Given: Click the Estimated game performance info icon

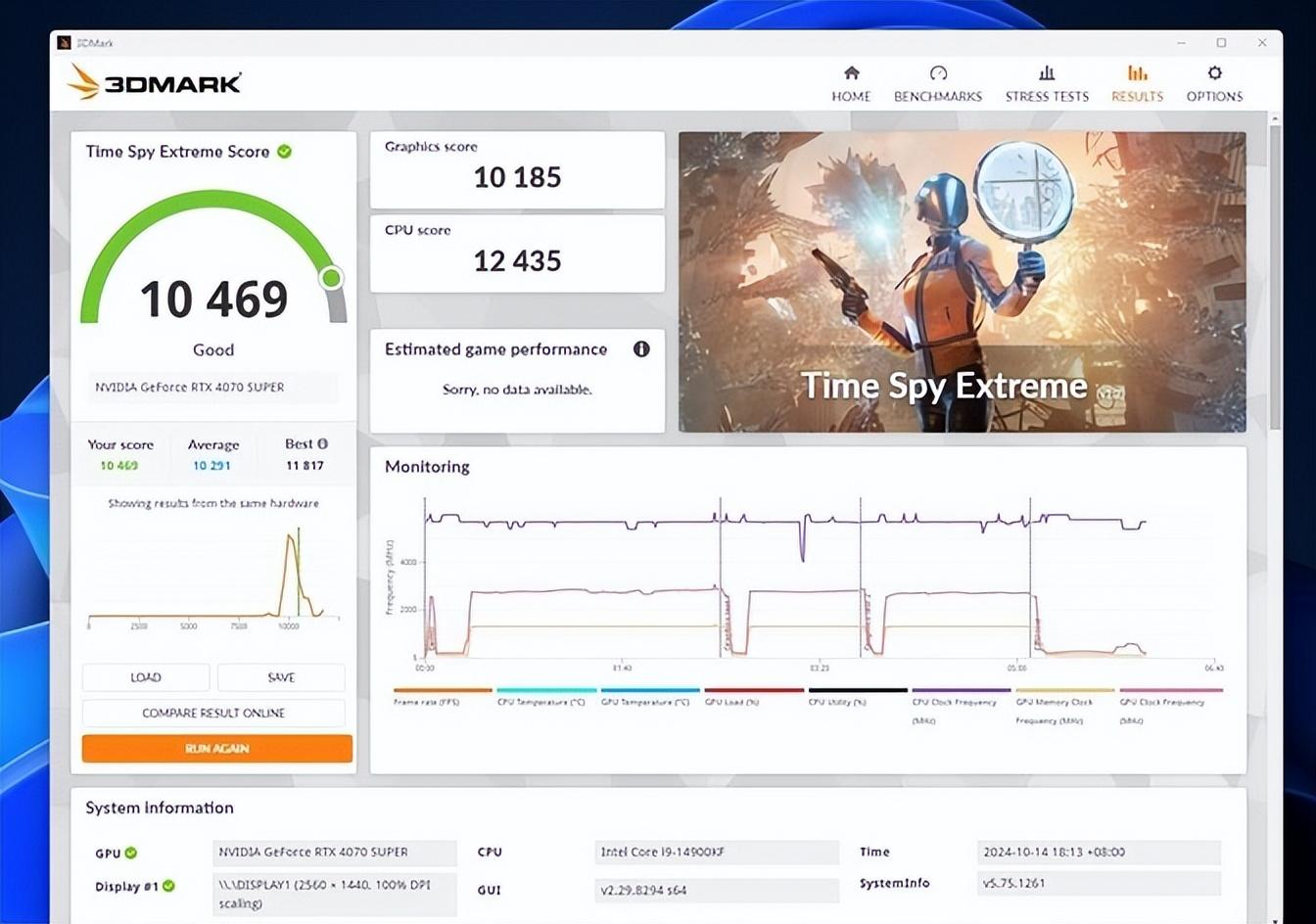Looking at the screenshot, I should tap(641, 349).
